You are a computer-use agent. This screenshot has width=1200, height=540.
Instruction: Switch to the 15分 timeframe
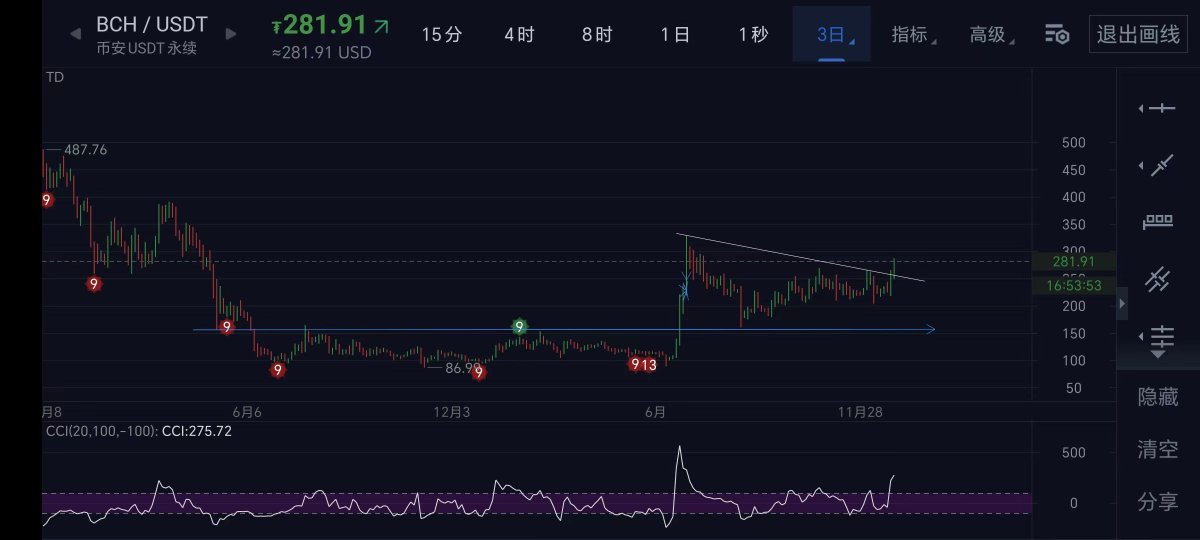tap(441, 35)
